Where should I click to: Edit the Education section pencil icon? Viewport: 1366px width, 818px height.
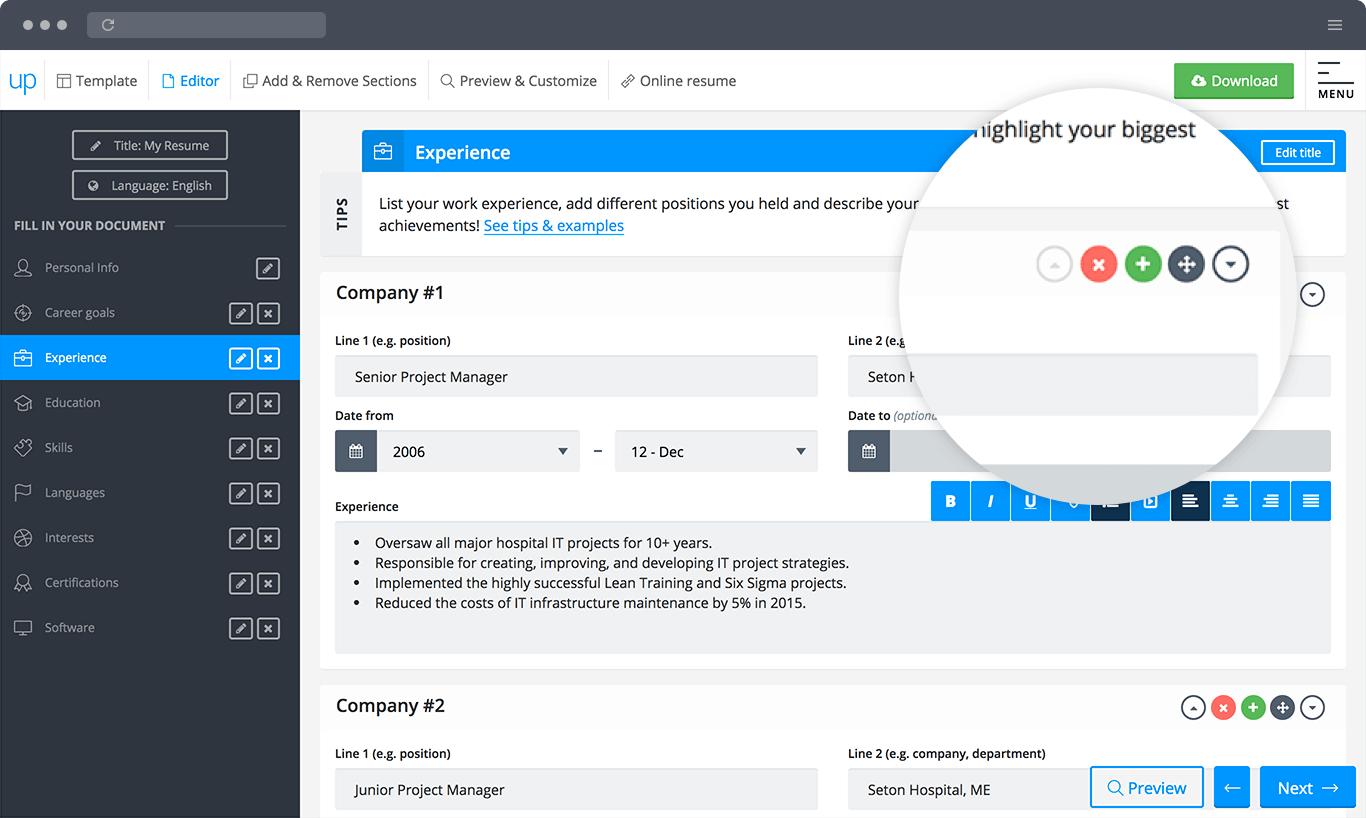[240, 403]
